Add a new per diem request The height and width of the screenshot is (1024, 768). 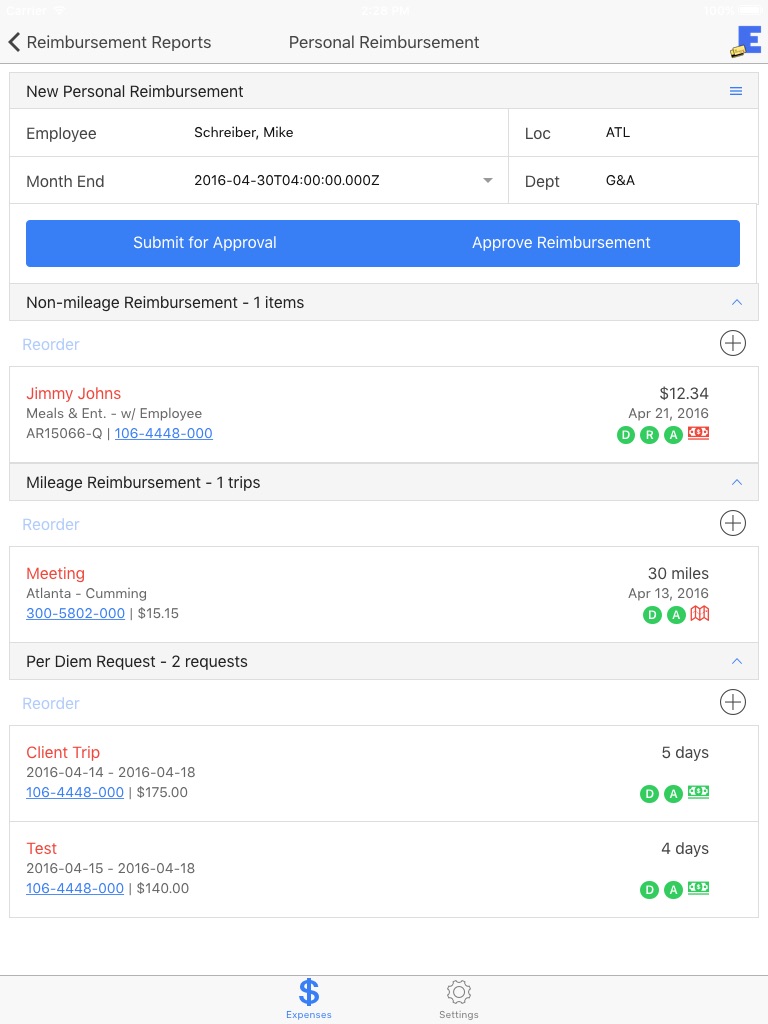click(733, 703)
